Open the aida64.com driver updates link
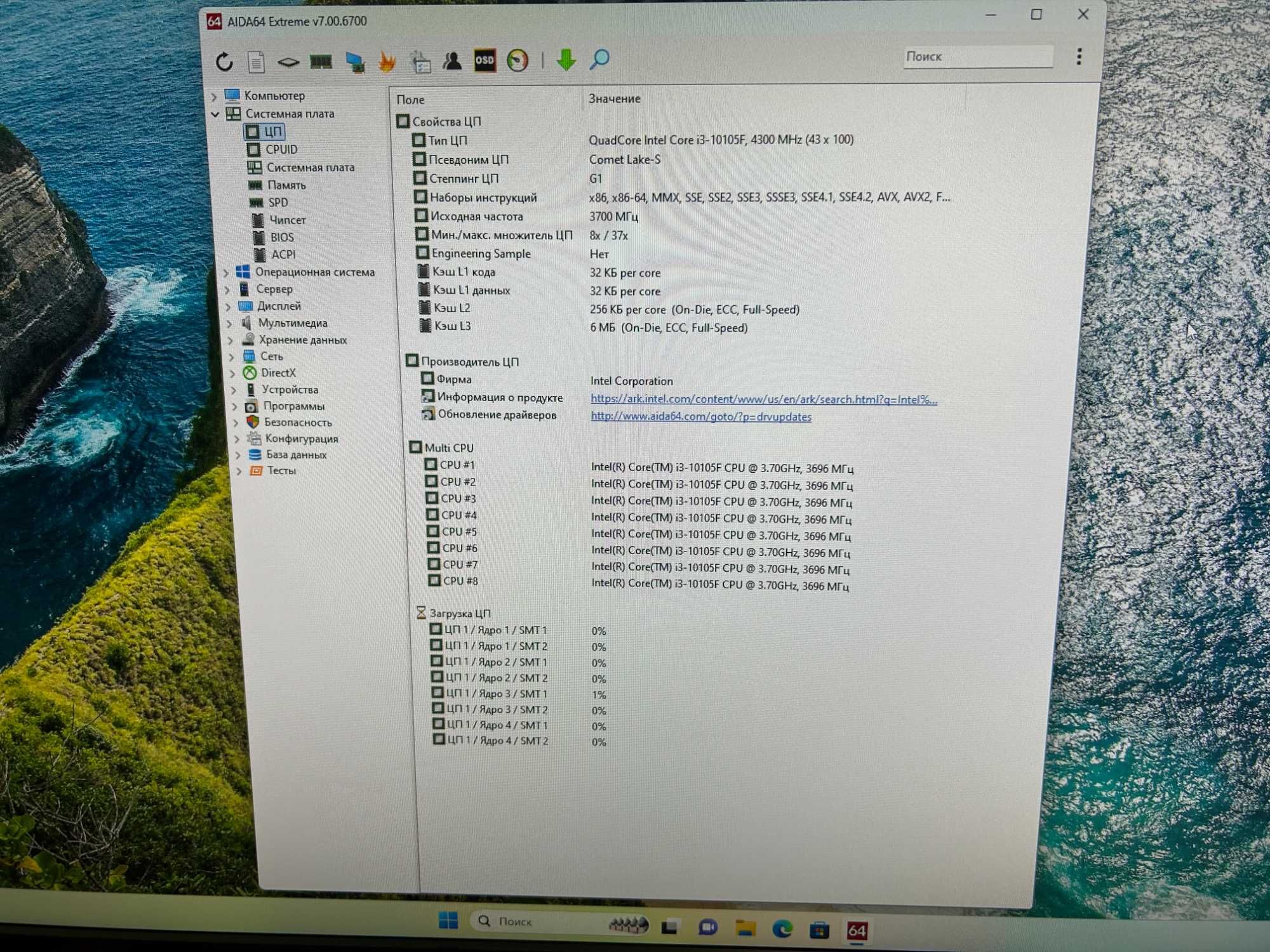The width and height of the screenshot is (1270, 952). coord(701,417)
